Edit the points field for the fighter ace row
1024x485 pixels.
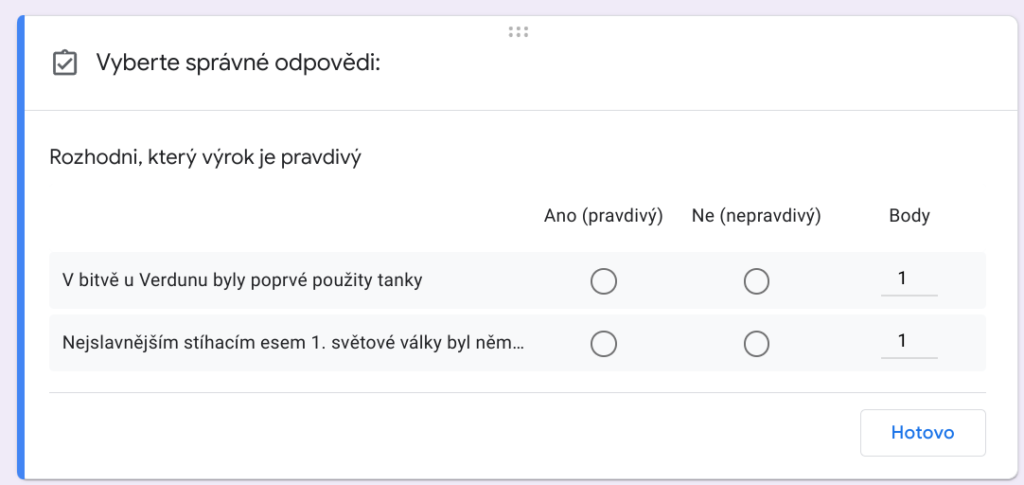908,341
